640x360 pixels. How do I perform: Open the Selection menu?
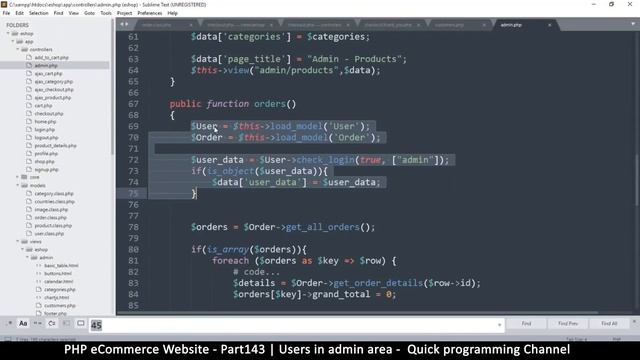tap(38, 13)
